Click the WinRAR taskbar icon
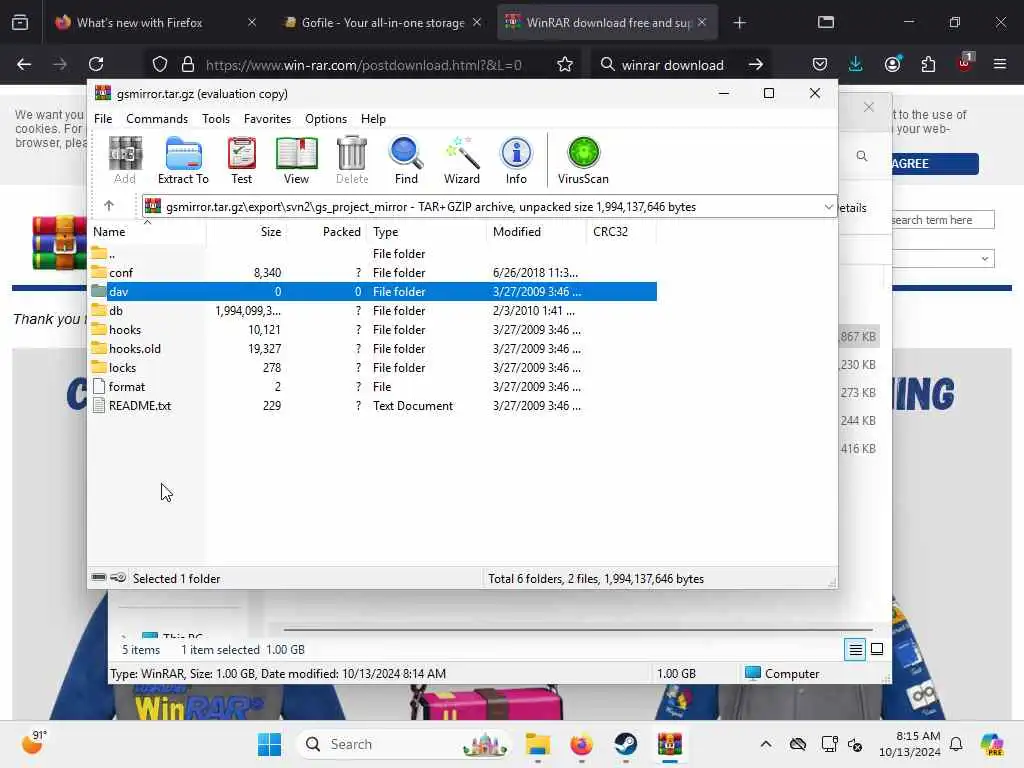The width and height of the screenshot is (1024, 768). tap(669, 744)
